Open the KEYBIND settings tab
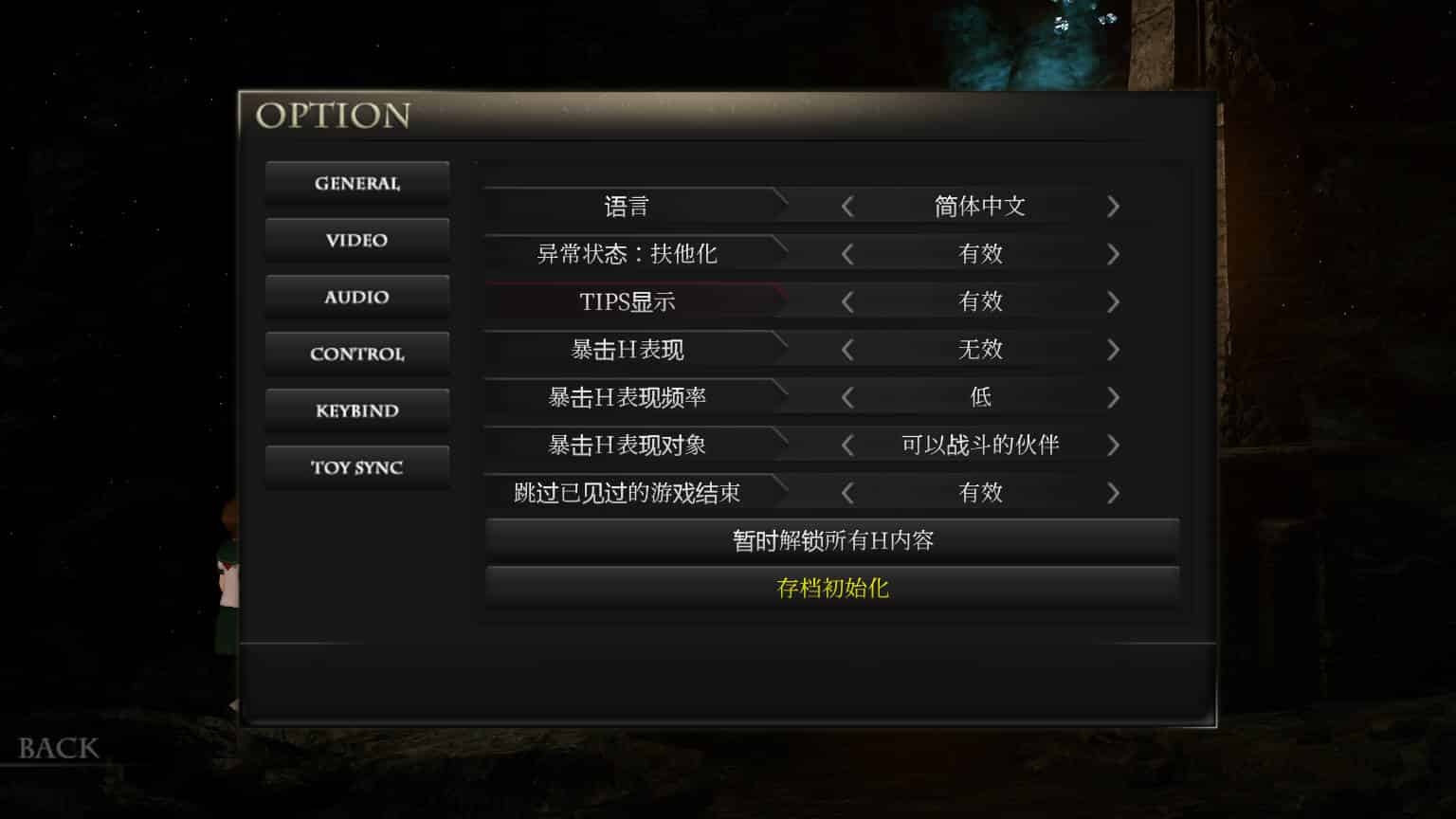The height and width of the screenshot is (819, 1456). click(x=357, y=410)
